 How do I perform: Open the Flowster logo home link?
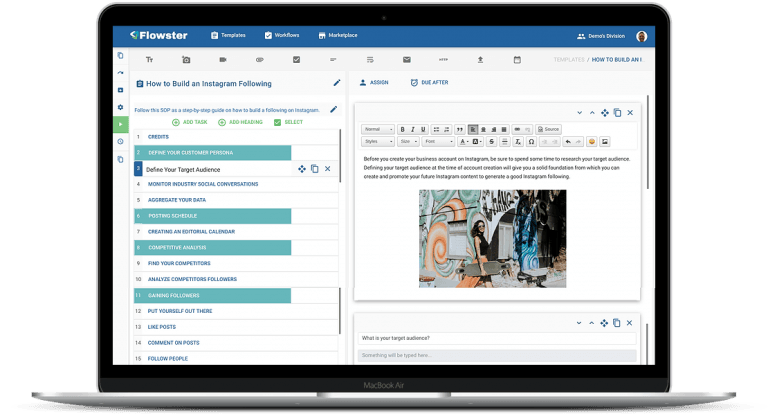[159, 35]
